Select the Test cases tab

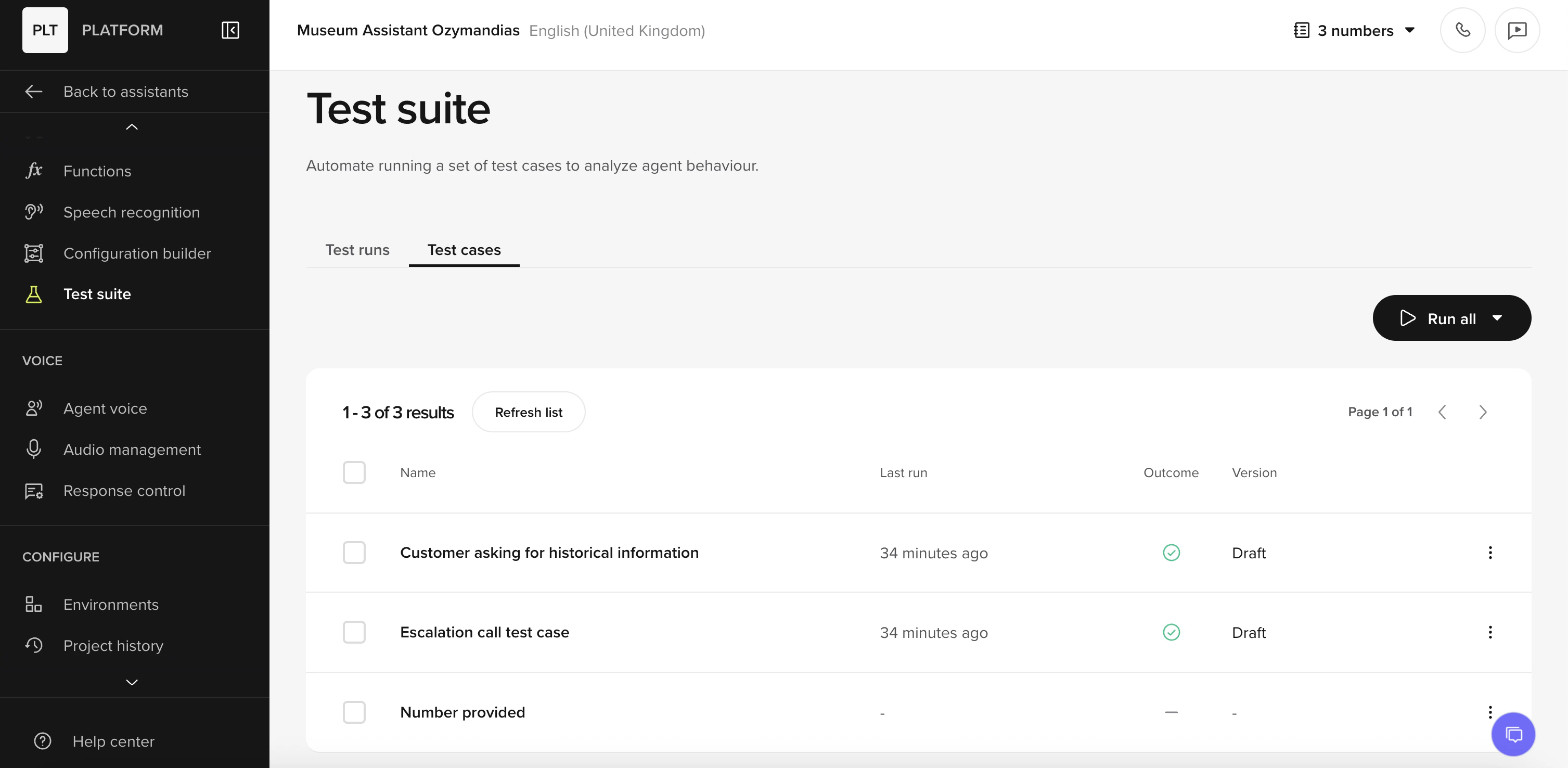point(464,250)
